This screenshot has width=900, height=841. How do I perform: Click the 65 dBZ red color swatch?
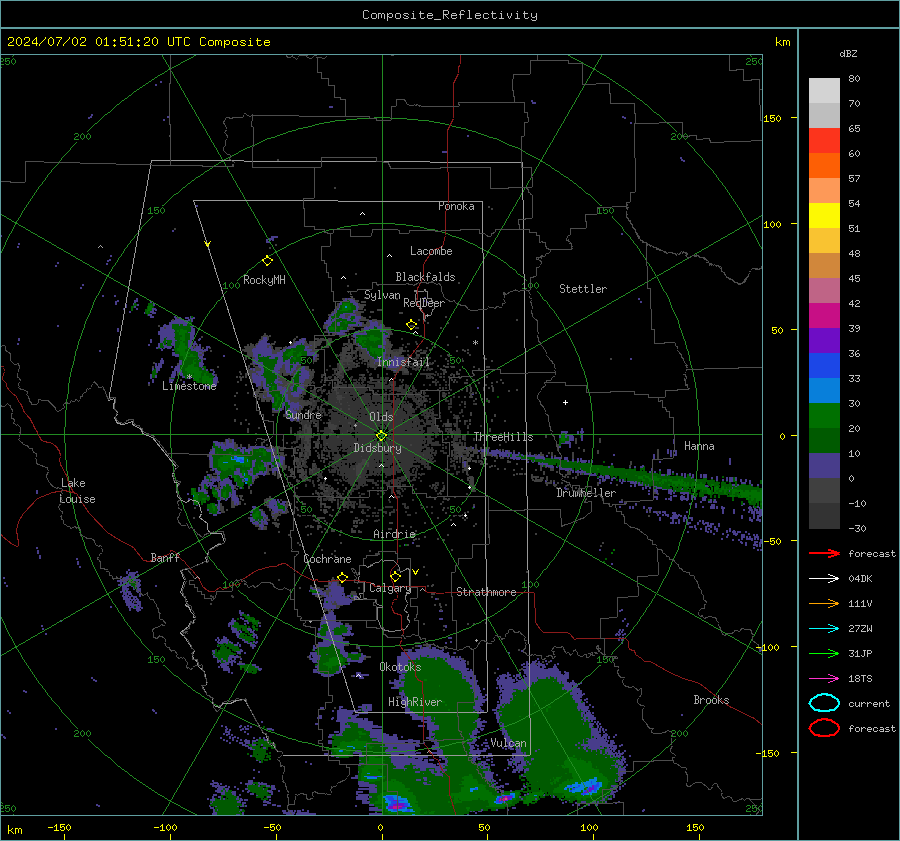(824, 141)
